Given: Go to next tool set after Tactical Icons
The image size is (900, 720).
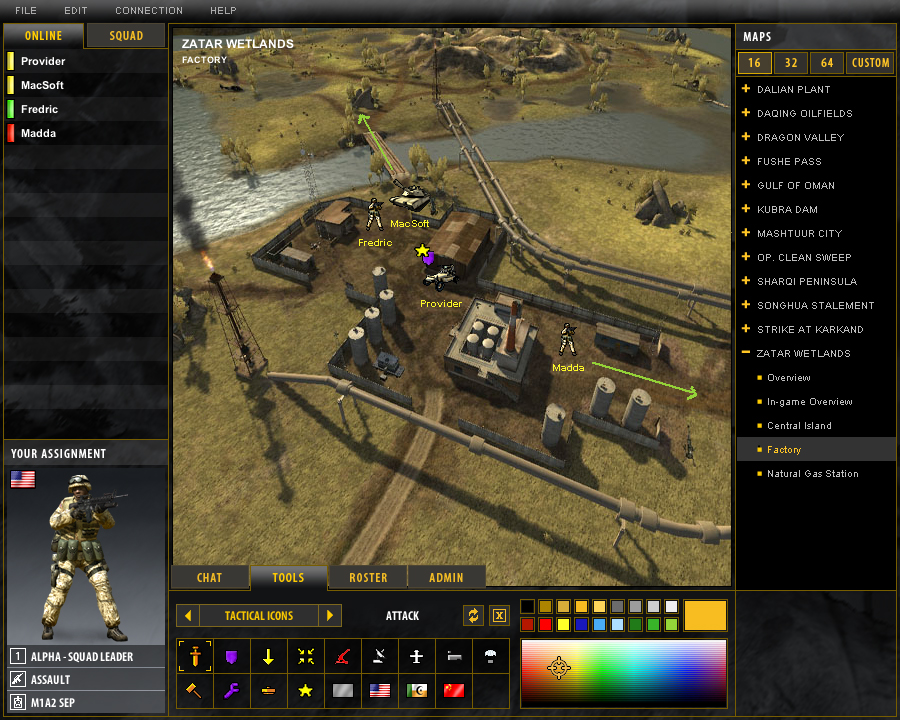Looking at the screenshot, I should [x=331, y=615].
